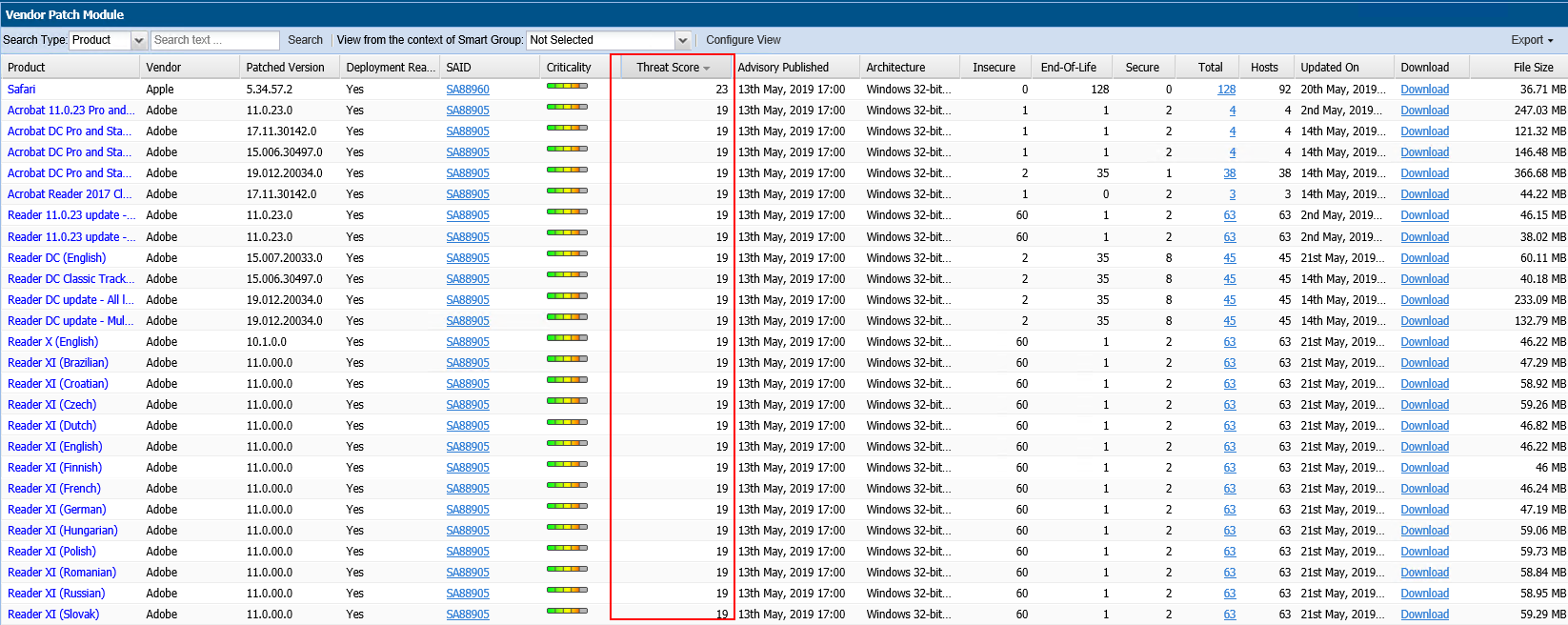Image resolution: width=1568 pixels, height=625 pixels.
Task: Download the Reader XI (Finnish) patch
Action: pyautogui.click(x=1424, y=468)
